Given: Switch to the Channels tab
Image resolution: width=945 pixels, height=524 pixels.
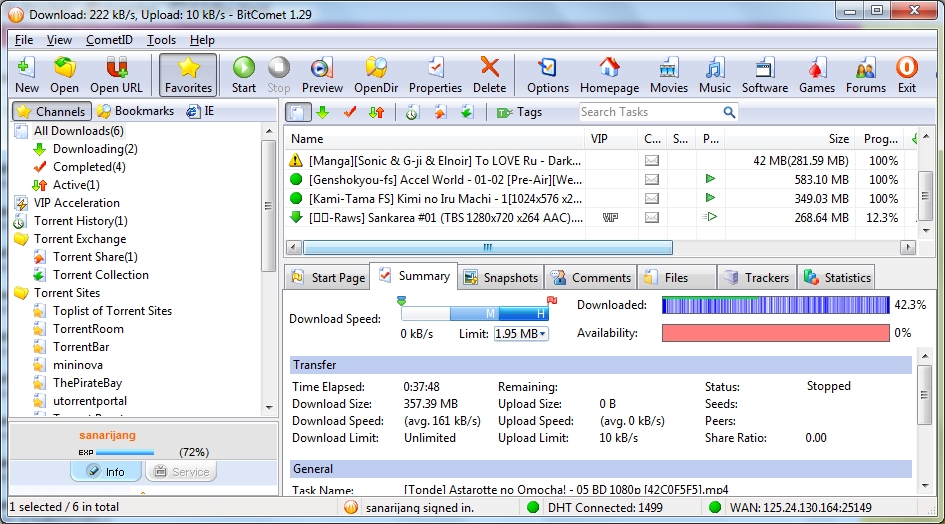Looking at the screenshot, I should point(52,112).
